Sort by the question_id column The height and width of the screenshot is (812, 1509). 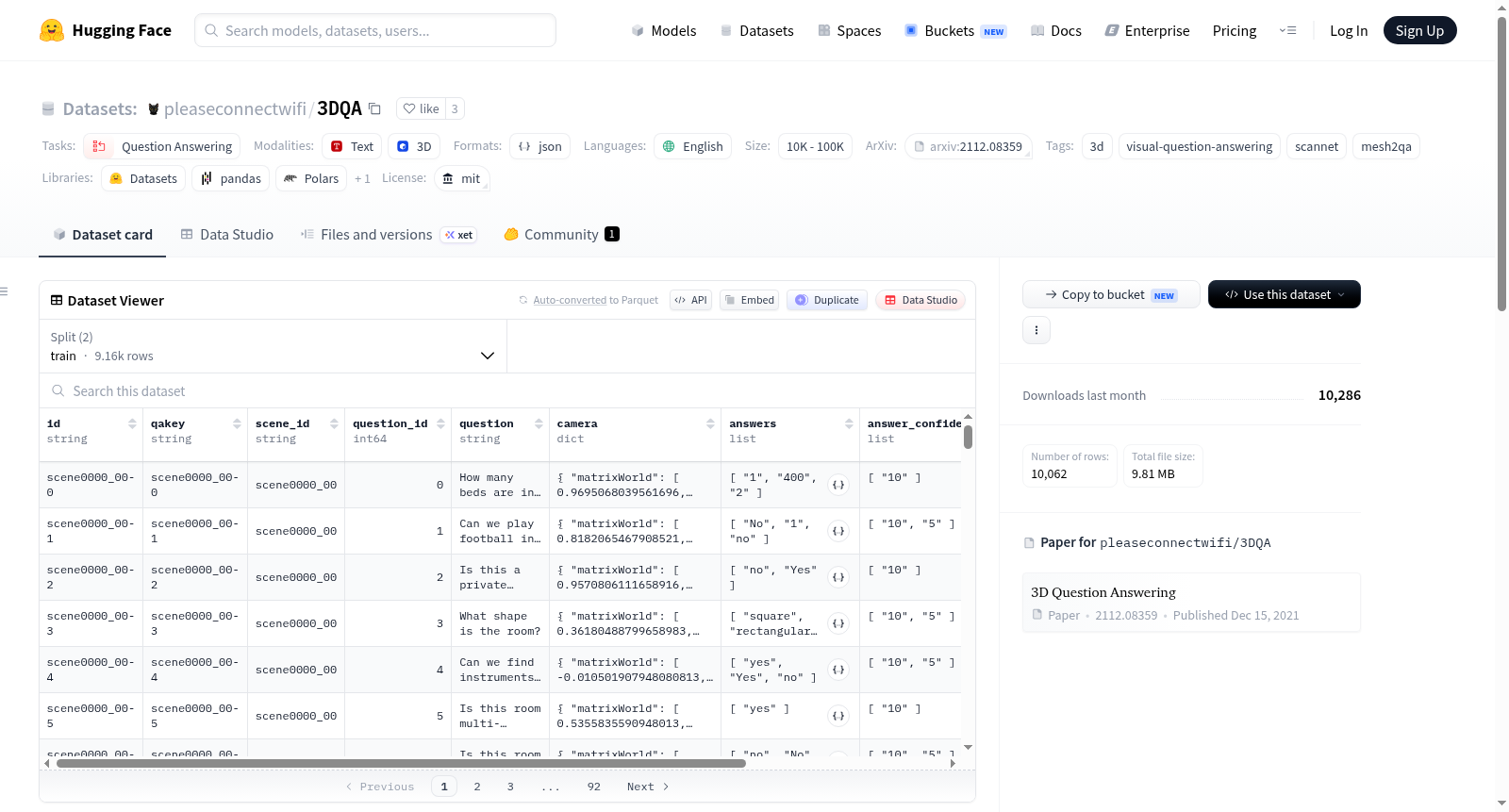(441, 423)
